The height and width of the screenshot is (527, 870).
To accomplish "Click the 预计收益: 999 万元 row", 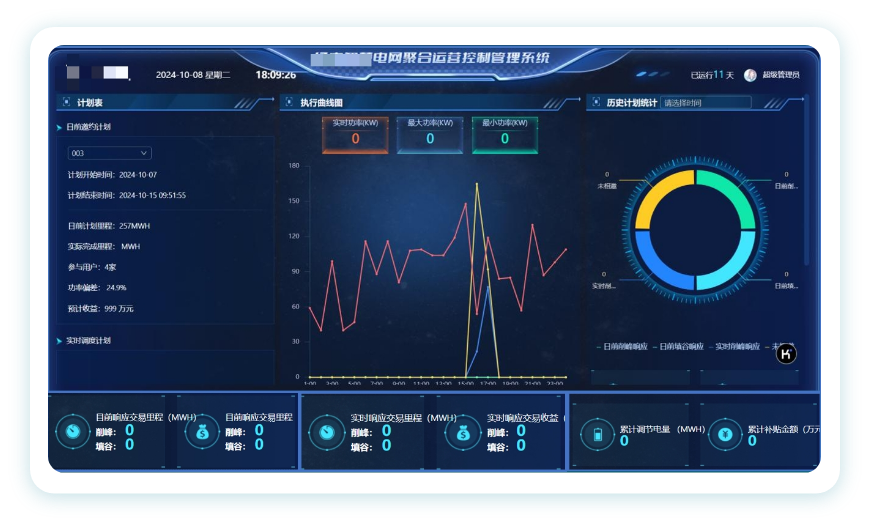I will 100,308.
